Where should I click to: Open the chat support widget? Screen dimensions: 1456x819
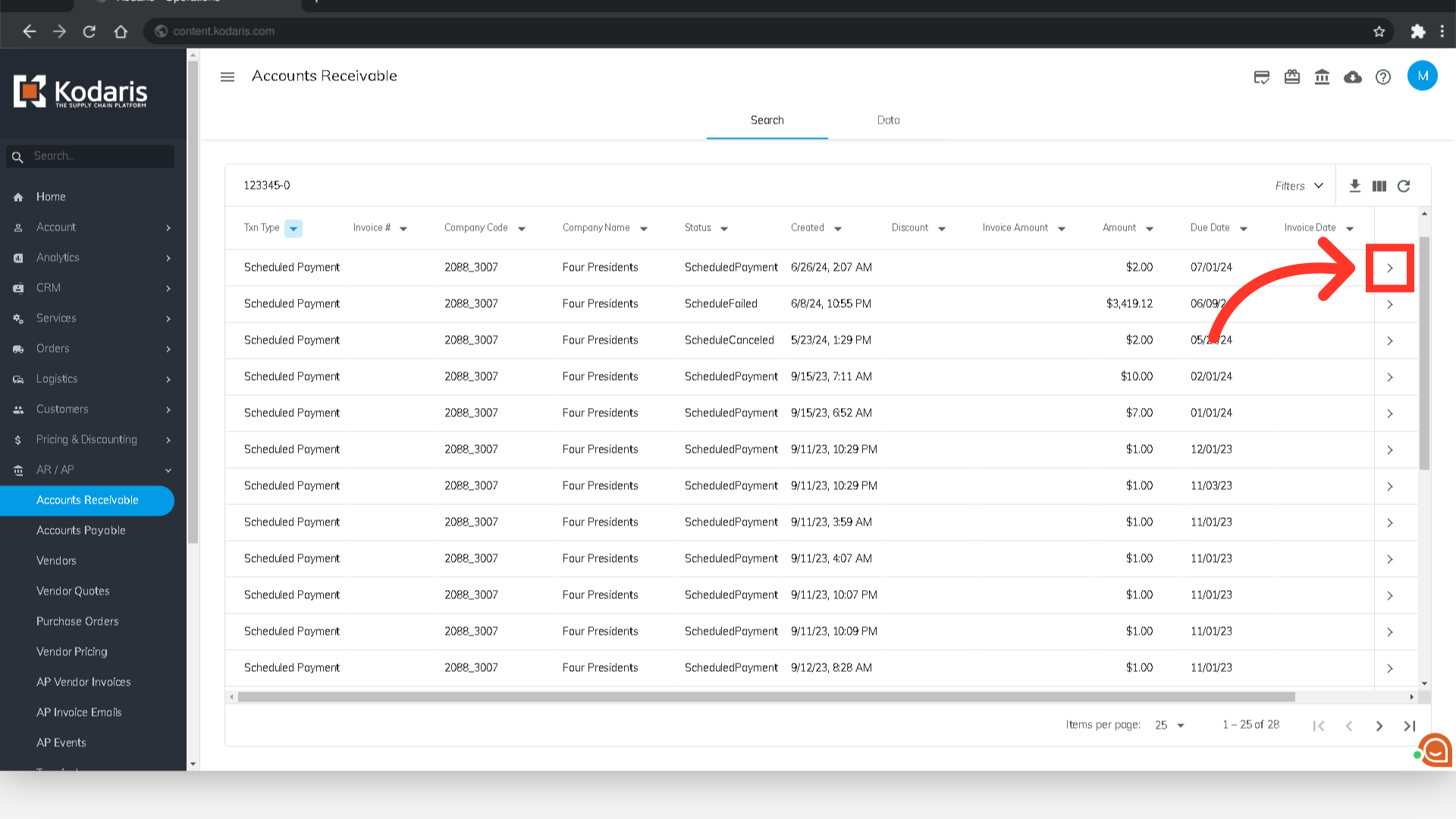(x=1435, y=750)
